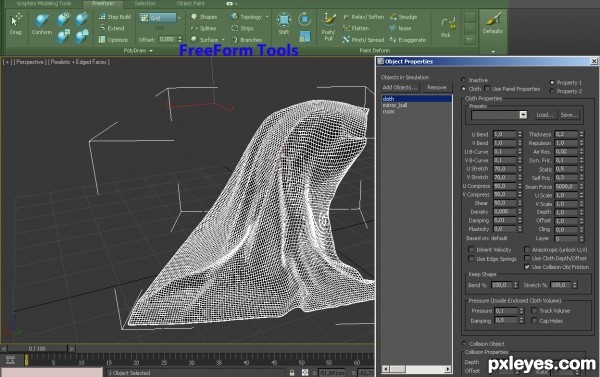Click the shift rotate icon in ribbon

tap(305, 19)
